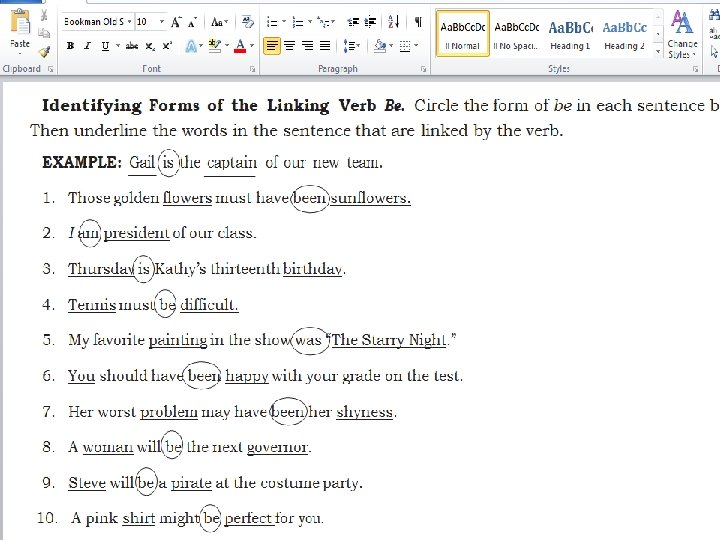This screenshot has height=540, width=720.
Task: Toggle Italic formatting
Action: pyautogui.click(x=87, y=46)
